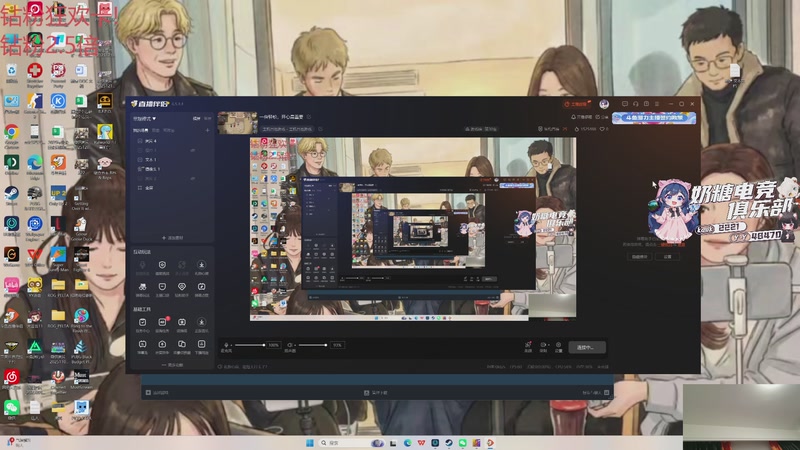Click the red 主播招募 badge in title bar
Screen dimensions: 800x450
577,104
